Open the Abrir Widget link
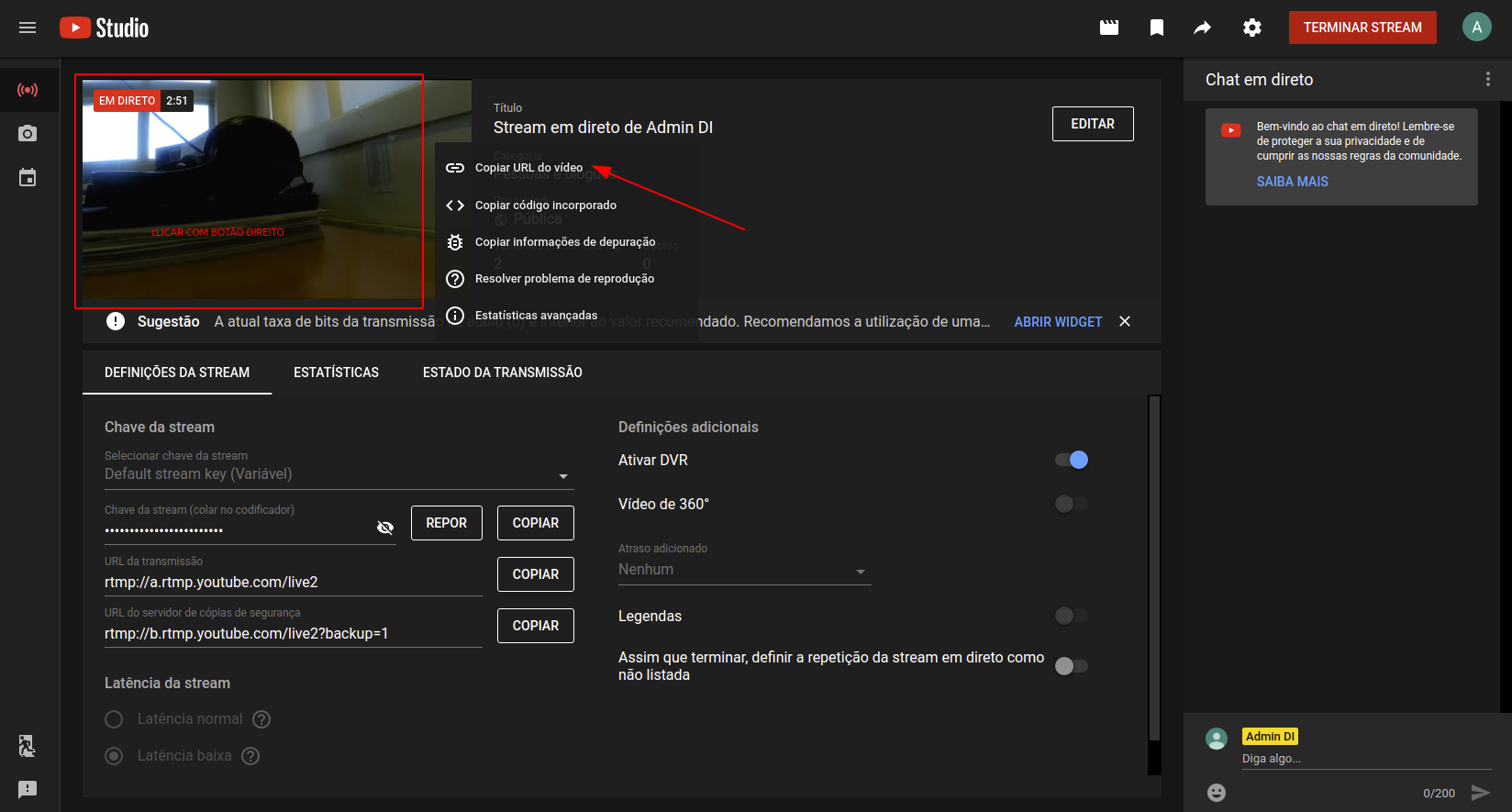The width and height of the screenshot is (1512, 812). click(x=1058, y=322)
